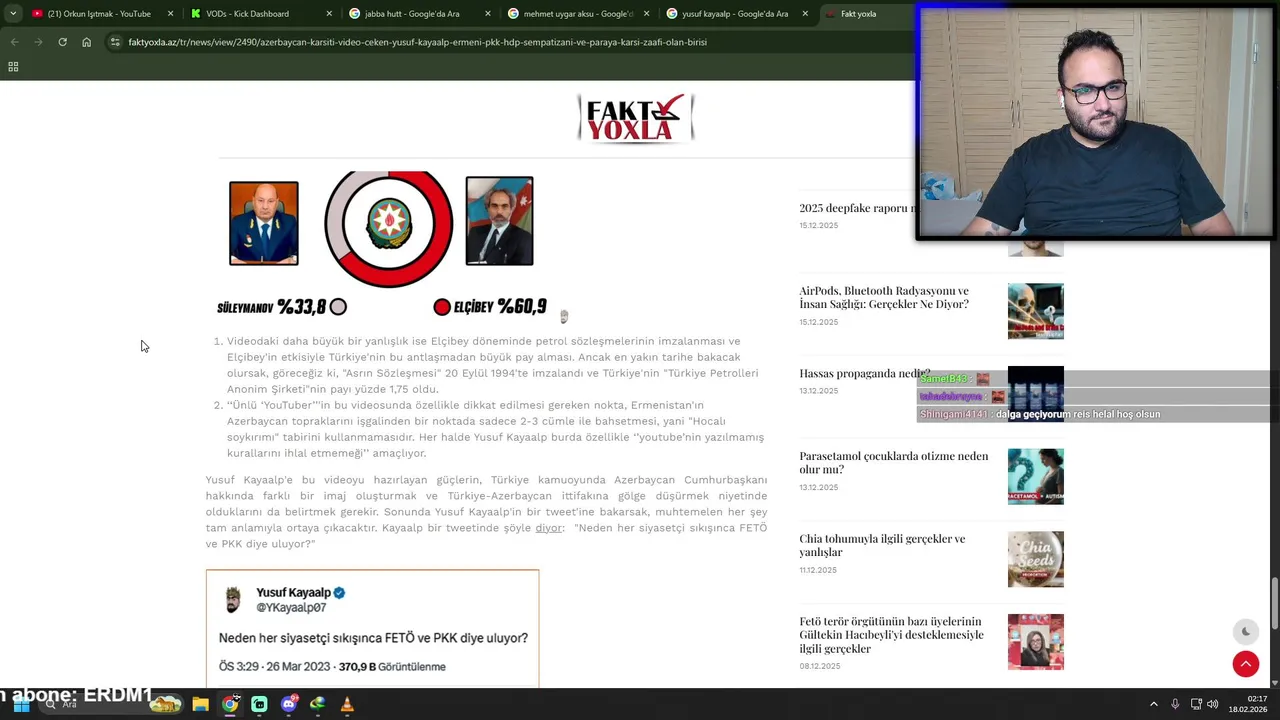Screen dimensions: 1280x720
Task: Click the microphone tray icon
Action: tap(1175, 704)
